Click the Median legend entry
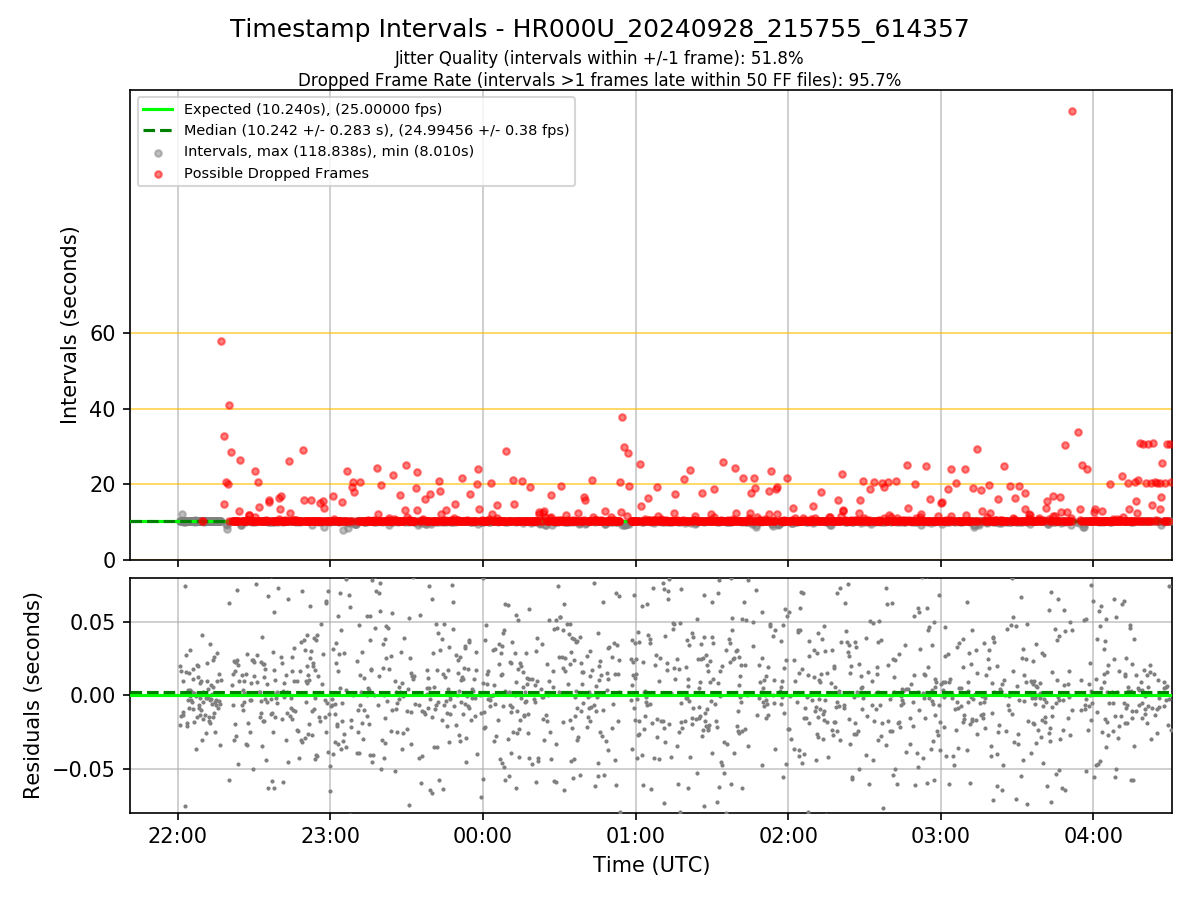 click(376, 130)
